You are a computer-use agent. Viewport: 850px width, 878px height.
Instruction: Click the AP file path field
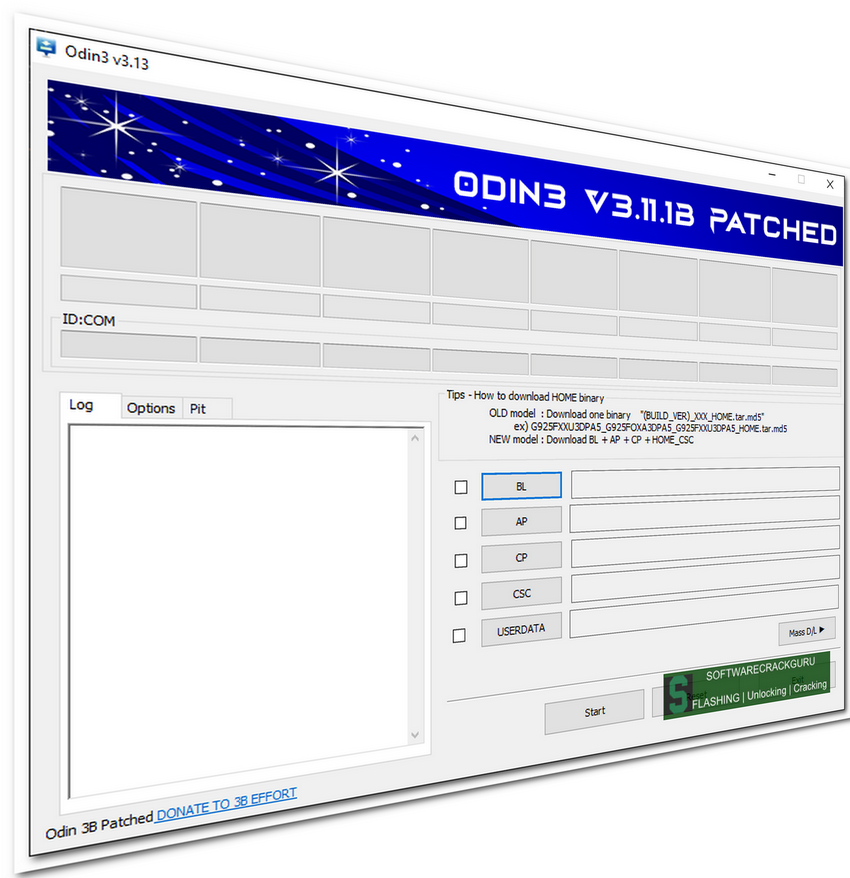click(x=705, y=515)
